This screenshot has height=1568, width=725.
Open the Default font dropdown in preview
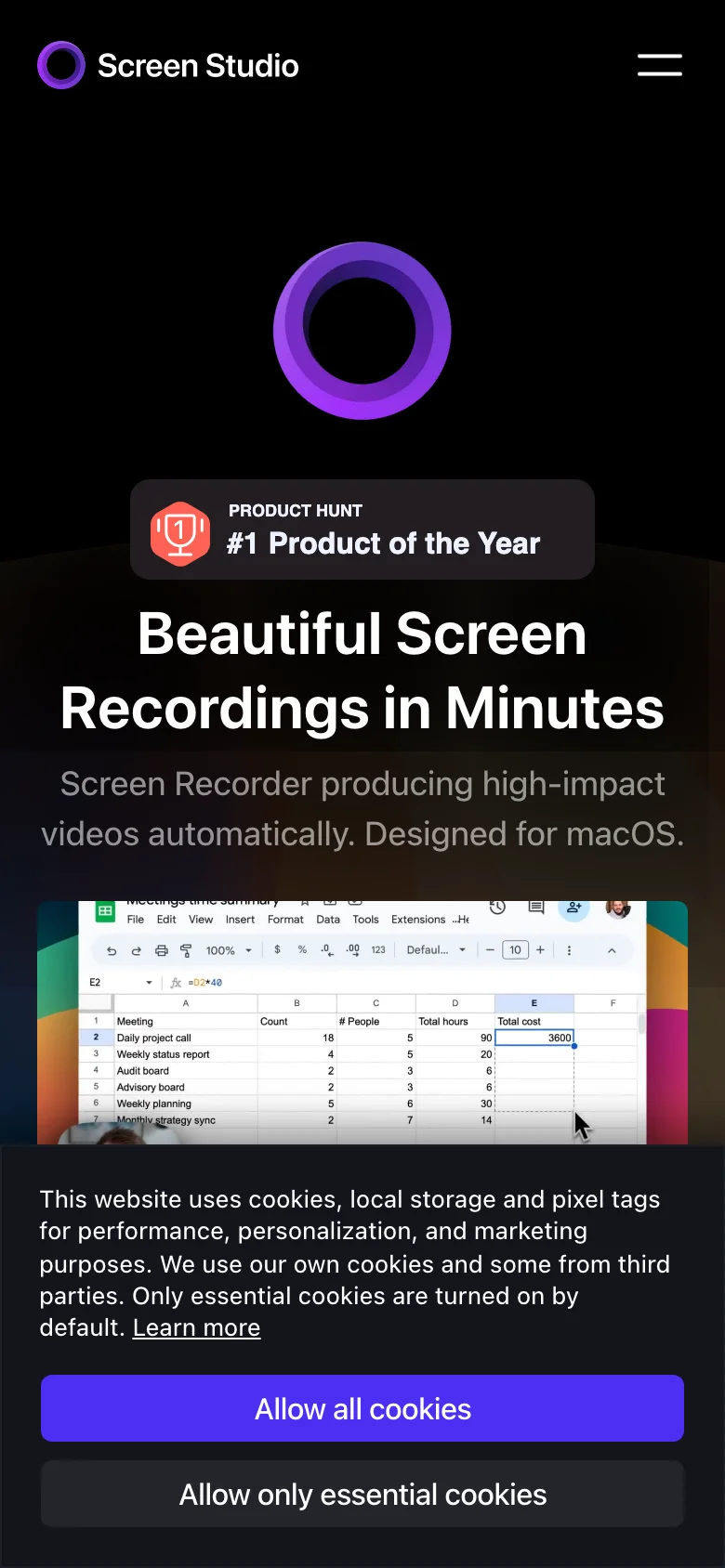(436, 949)
